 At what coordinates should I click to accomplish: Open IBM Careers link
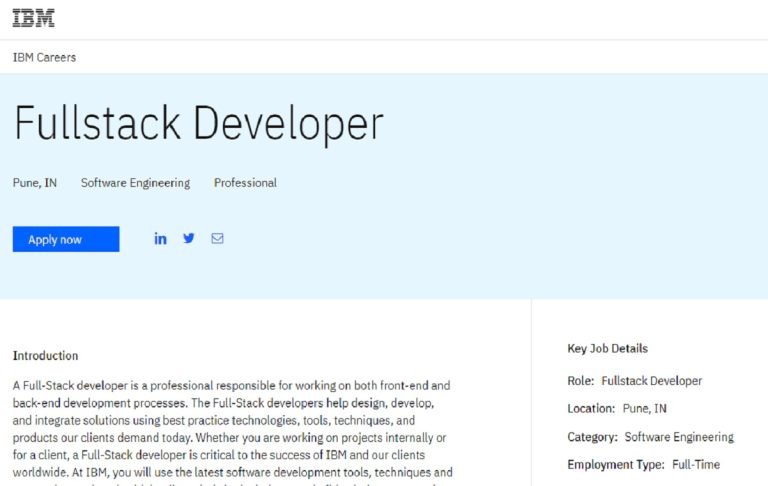pyautogui.click(x=44, y=57)
